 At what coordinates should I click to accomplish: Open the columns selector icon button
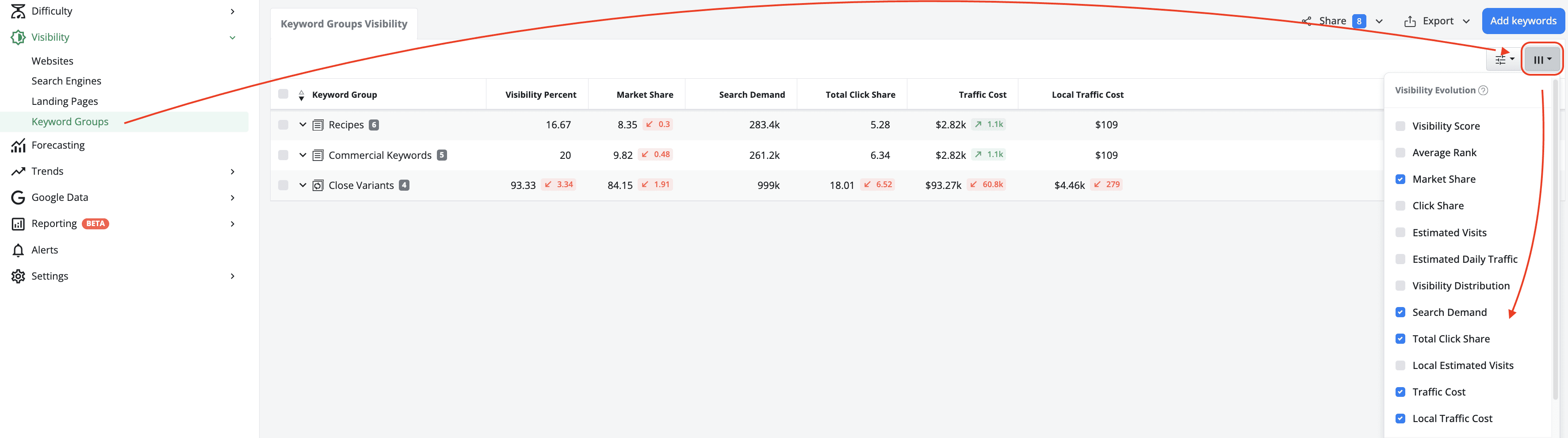1542,59
